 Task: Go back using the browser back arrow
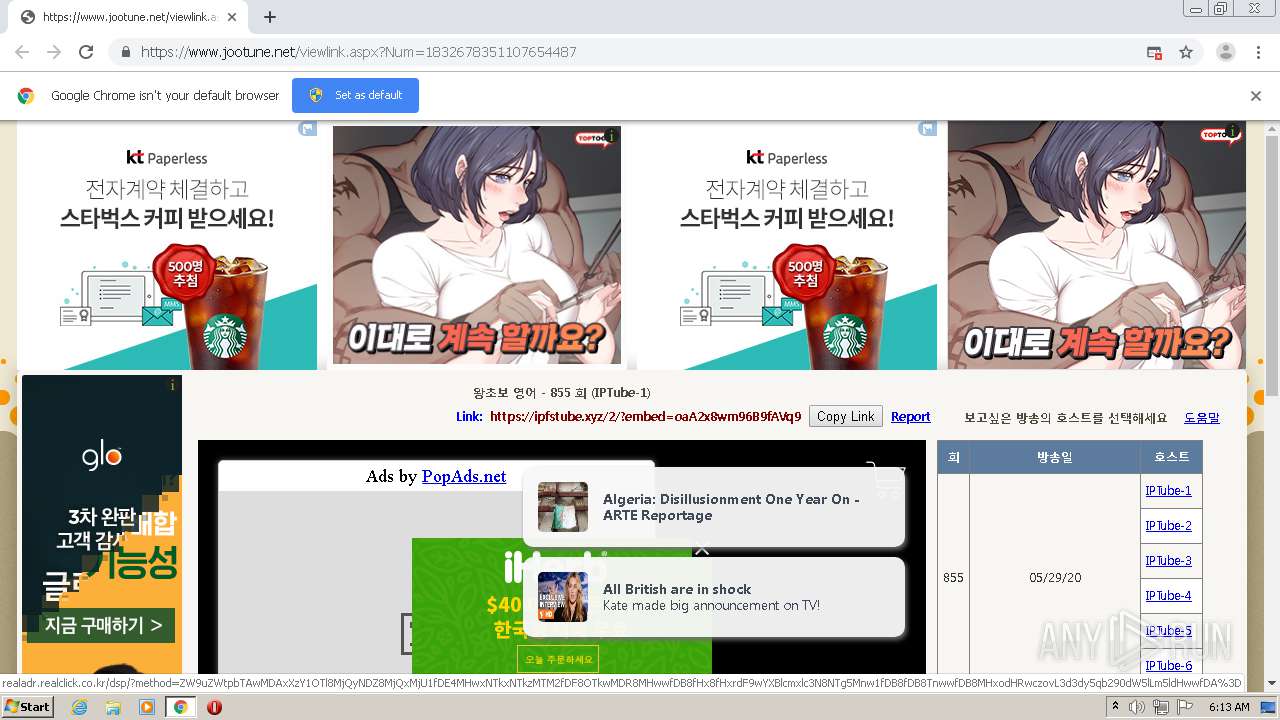[22, 52]
